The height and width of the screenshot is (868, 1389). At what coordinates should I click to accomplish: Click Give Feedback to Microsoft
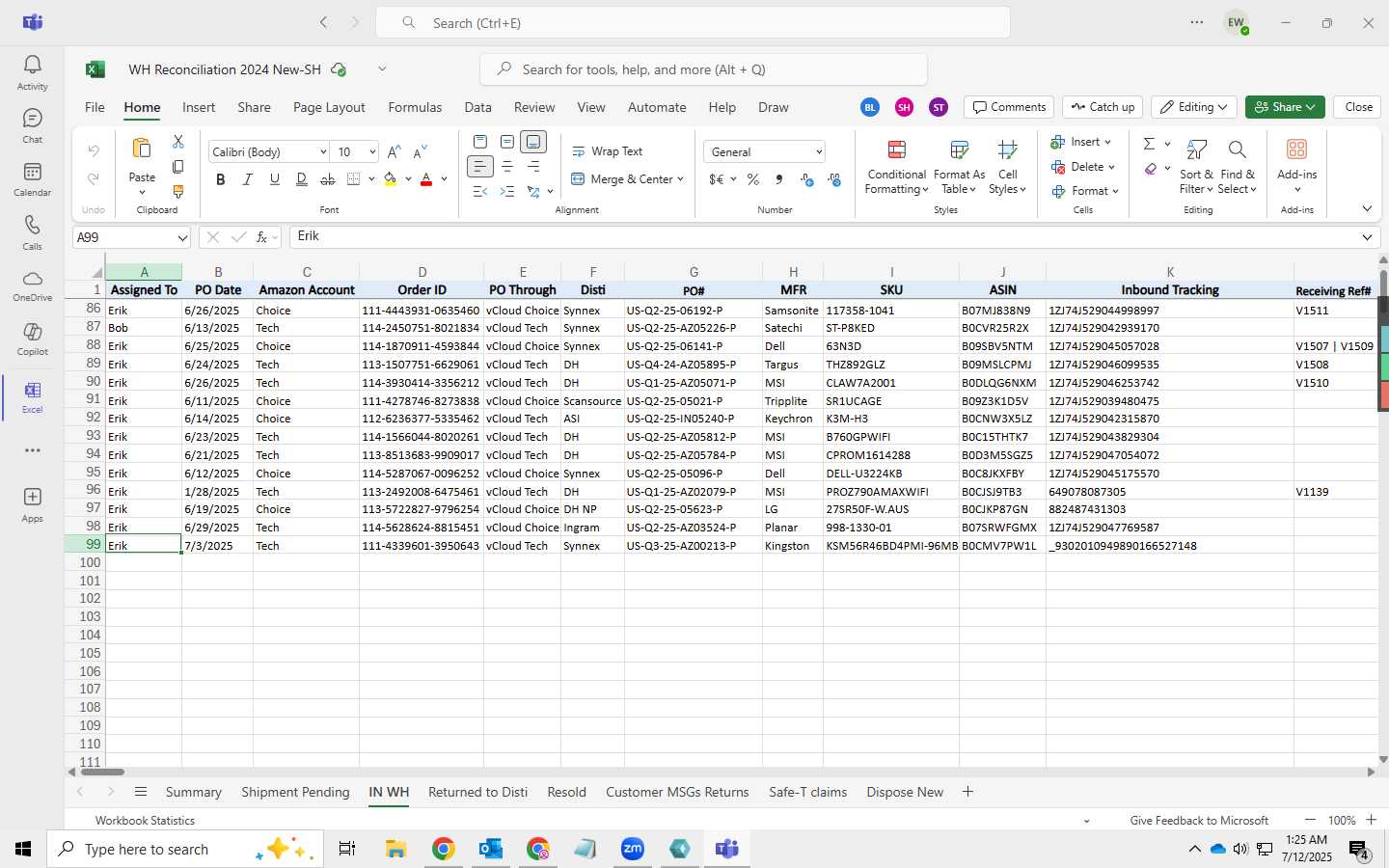point(1199,821)
